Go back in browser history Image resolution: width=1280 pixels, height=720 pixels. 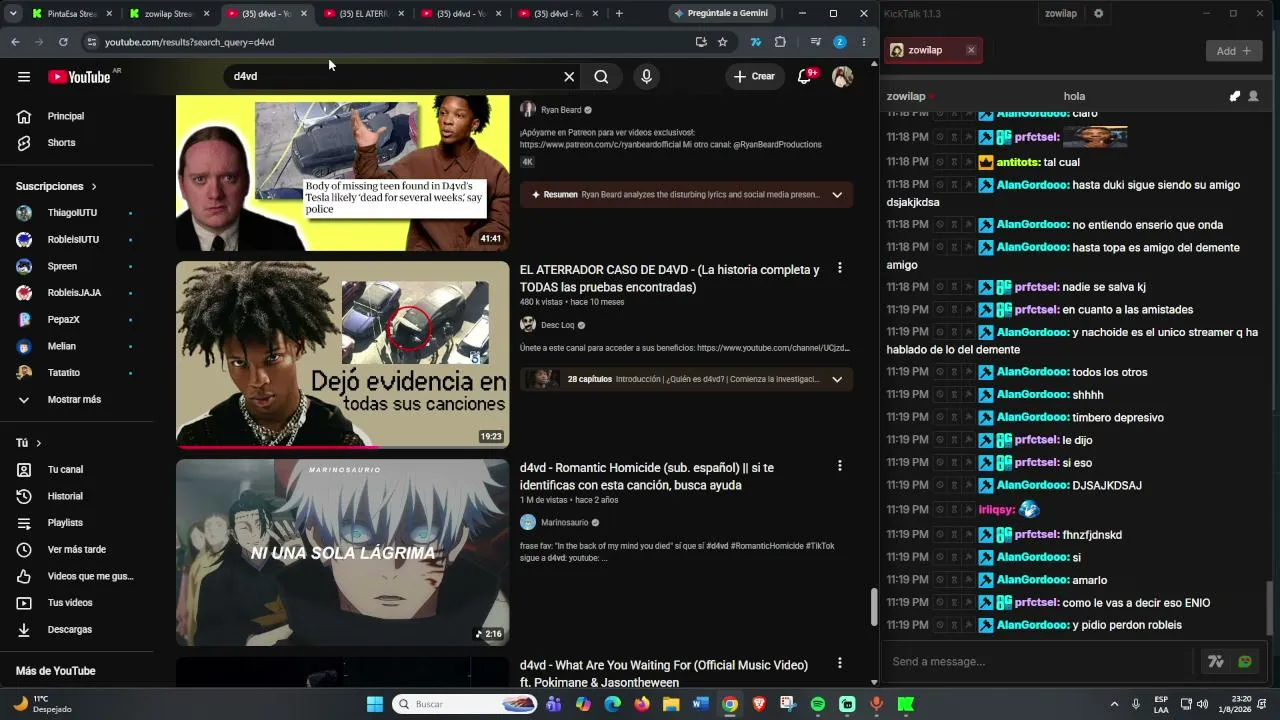(15, 42)
